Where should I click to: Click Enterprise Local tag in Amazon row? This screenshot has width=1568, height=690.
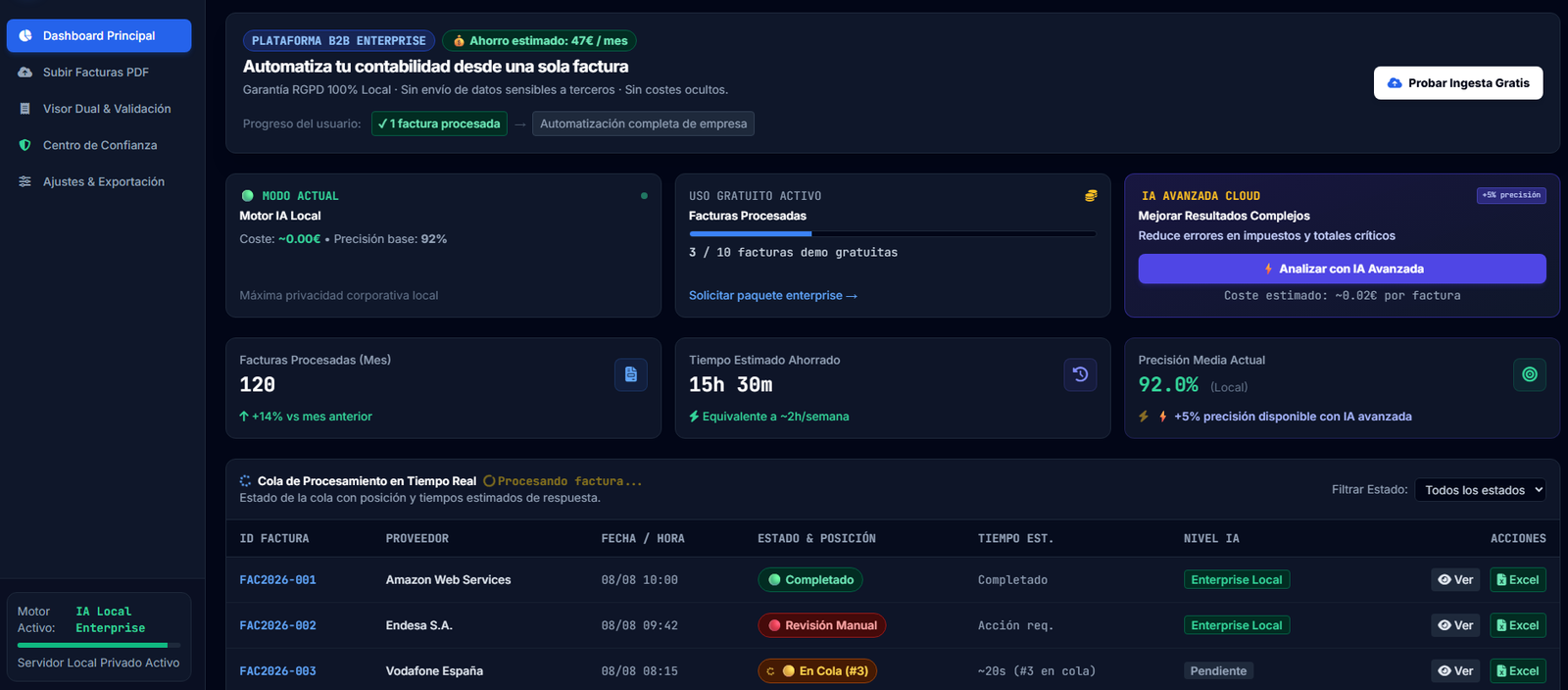coord(1237,580)
